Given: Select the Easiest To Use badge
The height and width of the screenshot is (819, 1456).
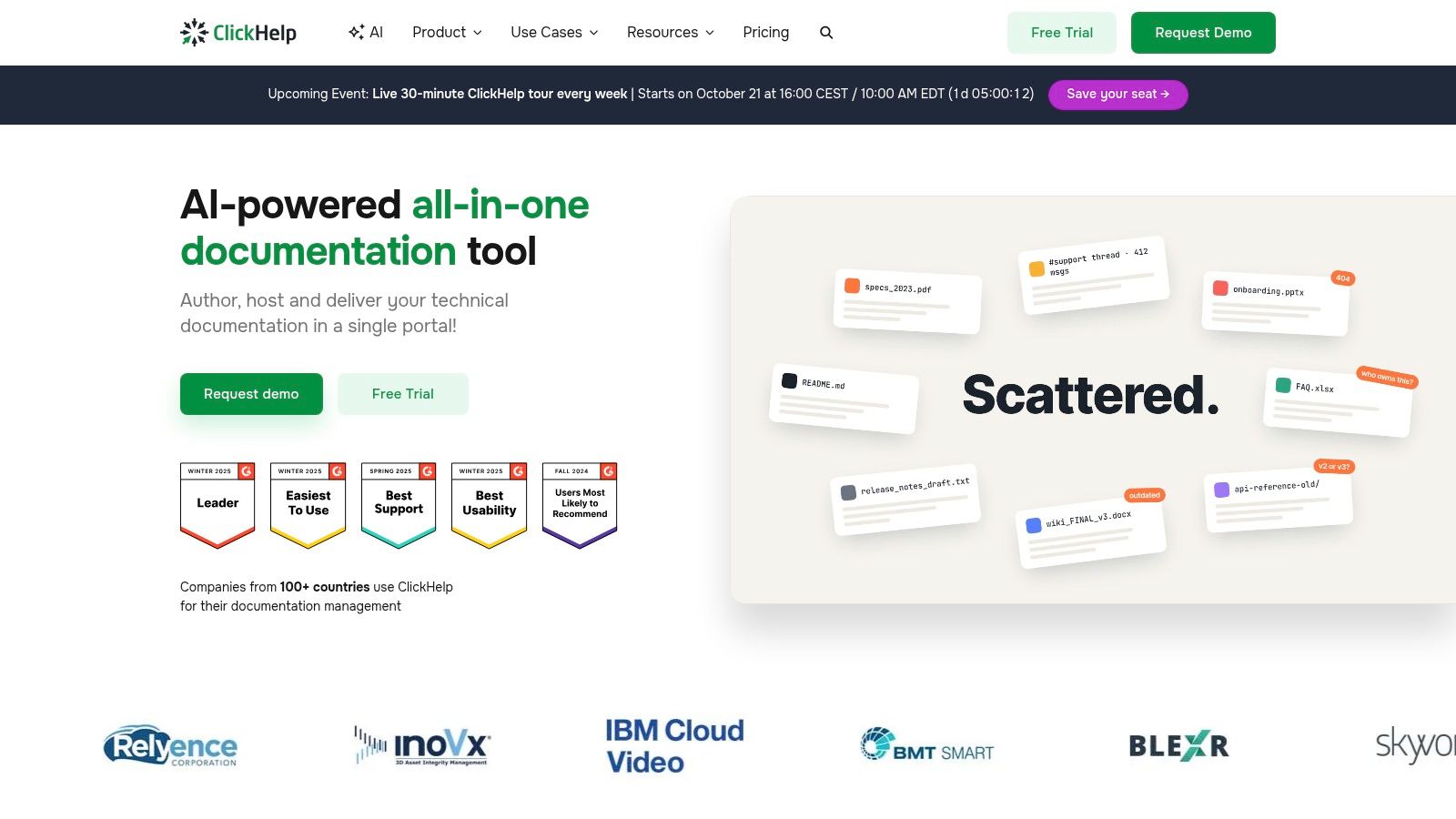Looking at the screenshot, I should 308,505.
